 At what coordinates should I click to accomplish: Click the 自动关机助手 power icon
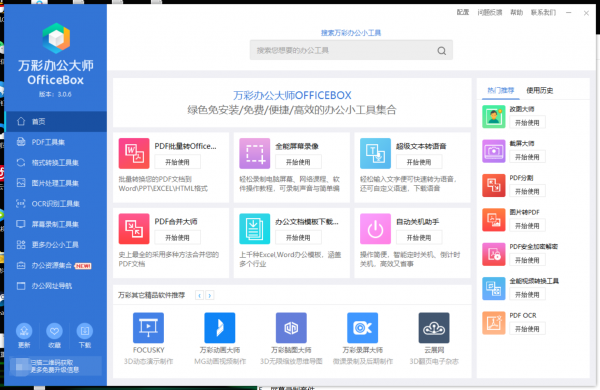pos(375,229)
